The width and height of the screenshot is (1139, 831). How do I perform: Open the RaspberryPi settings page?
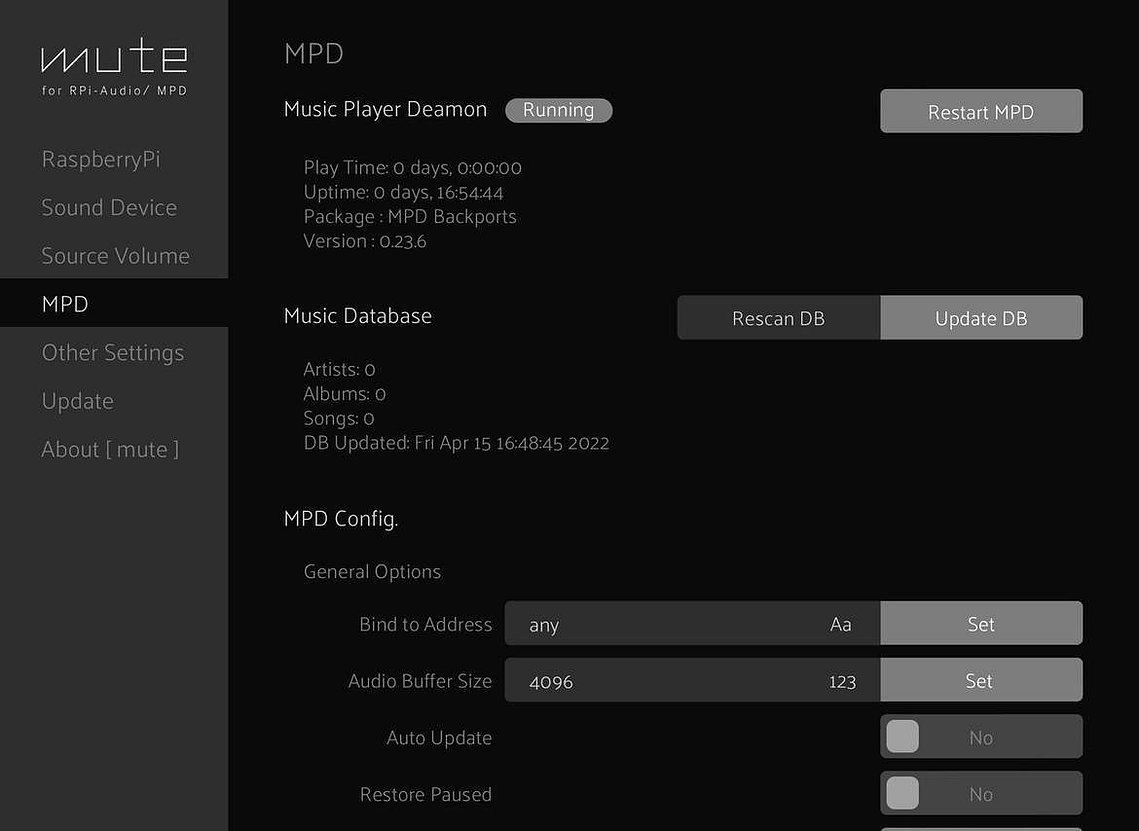pos(101,159)
